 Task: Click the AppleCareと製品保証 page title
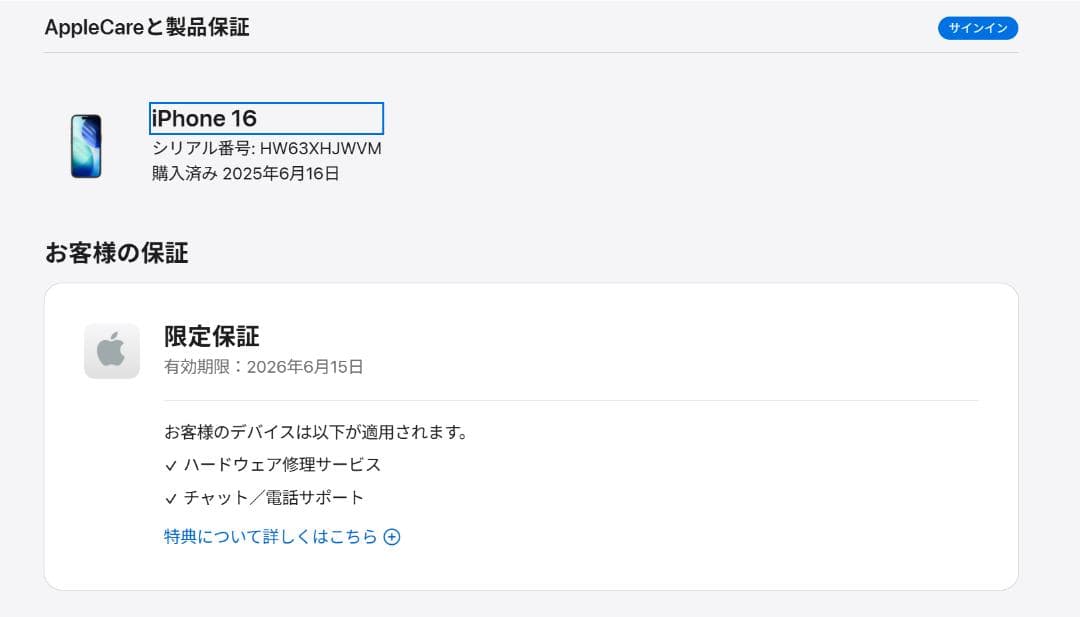[x=149, y=28]
